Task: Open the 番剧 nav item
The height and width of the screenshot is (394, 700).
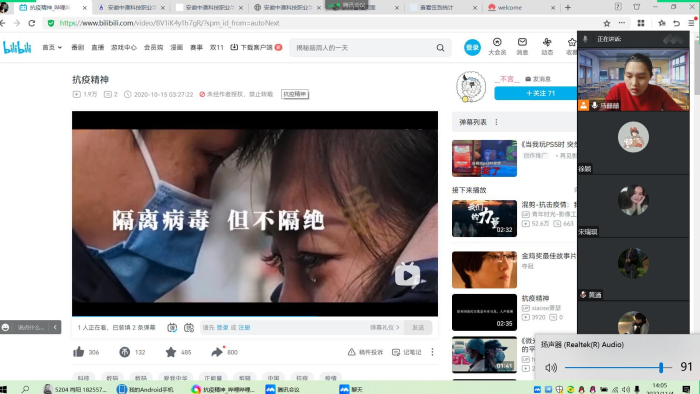Action: 78,47
